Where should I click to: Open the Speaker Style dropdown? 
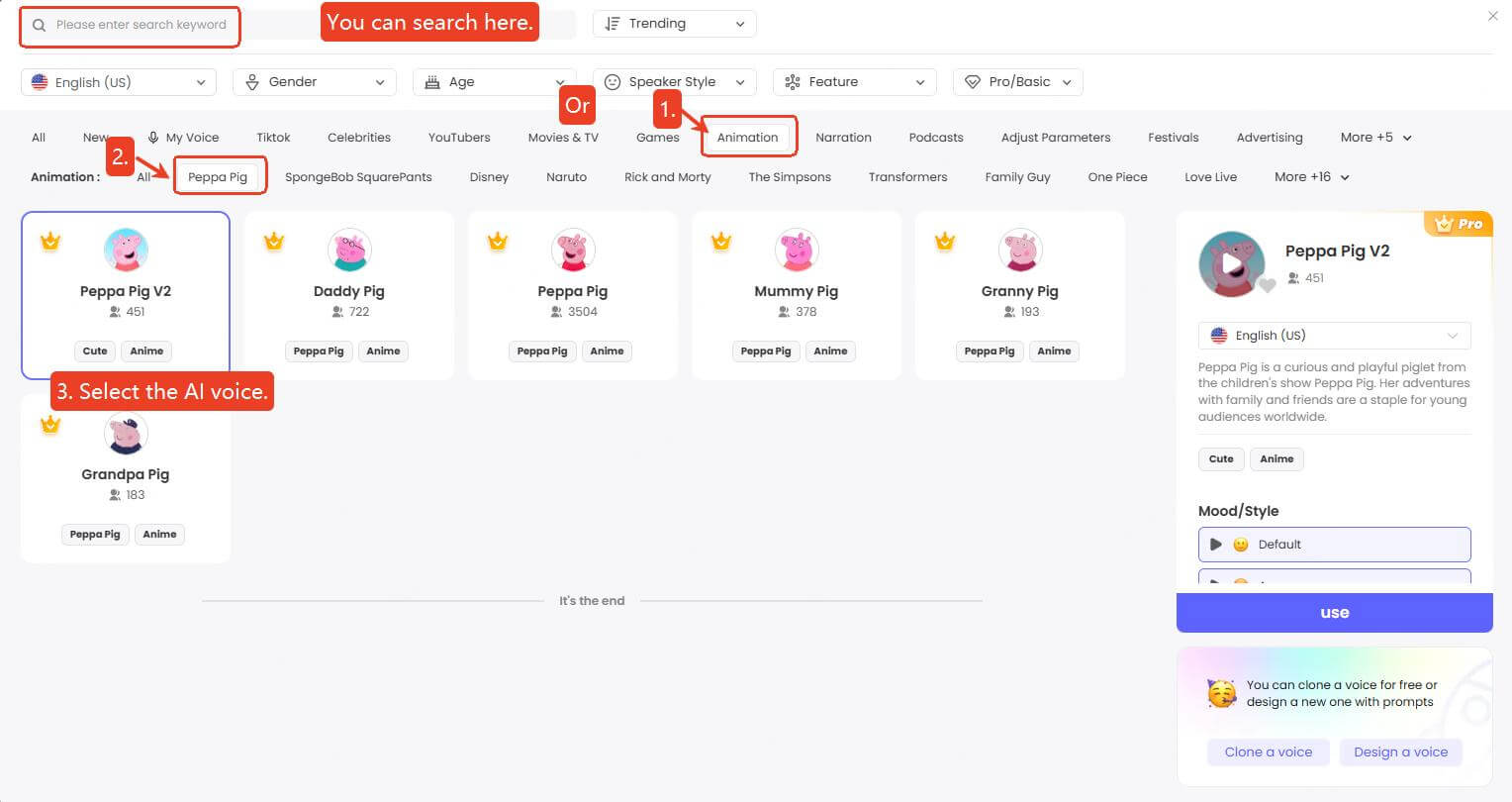pos(674,82)
